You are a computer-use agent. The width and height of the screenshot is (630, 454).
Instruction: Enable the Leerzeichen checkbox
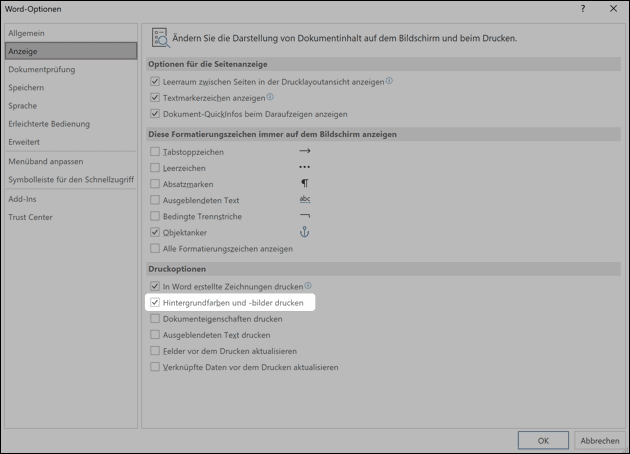(x=155, y=168)
